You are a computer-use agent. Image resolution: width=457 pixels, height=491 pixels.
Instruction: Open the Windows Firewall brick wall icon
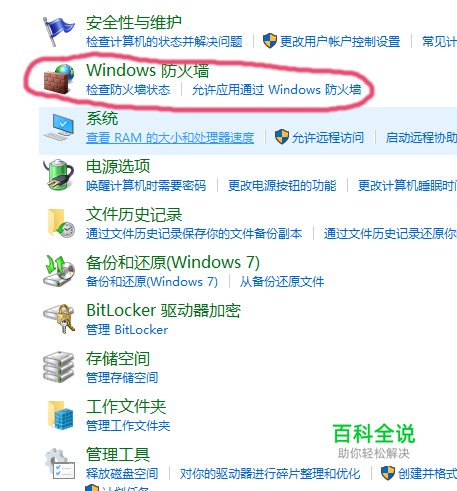pos(59,79)
